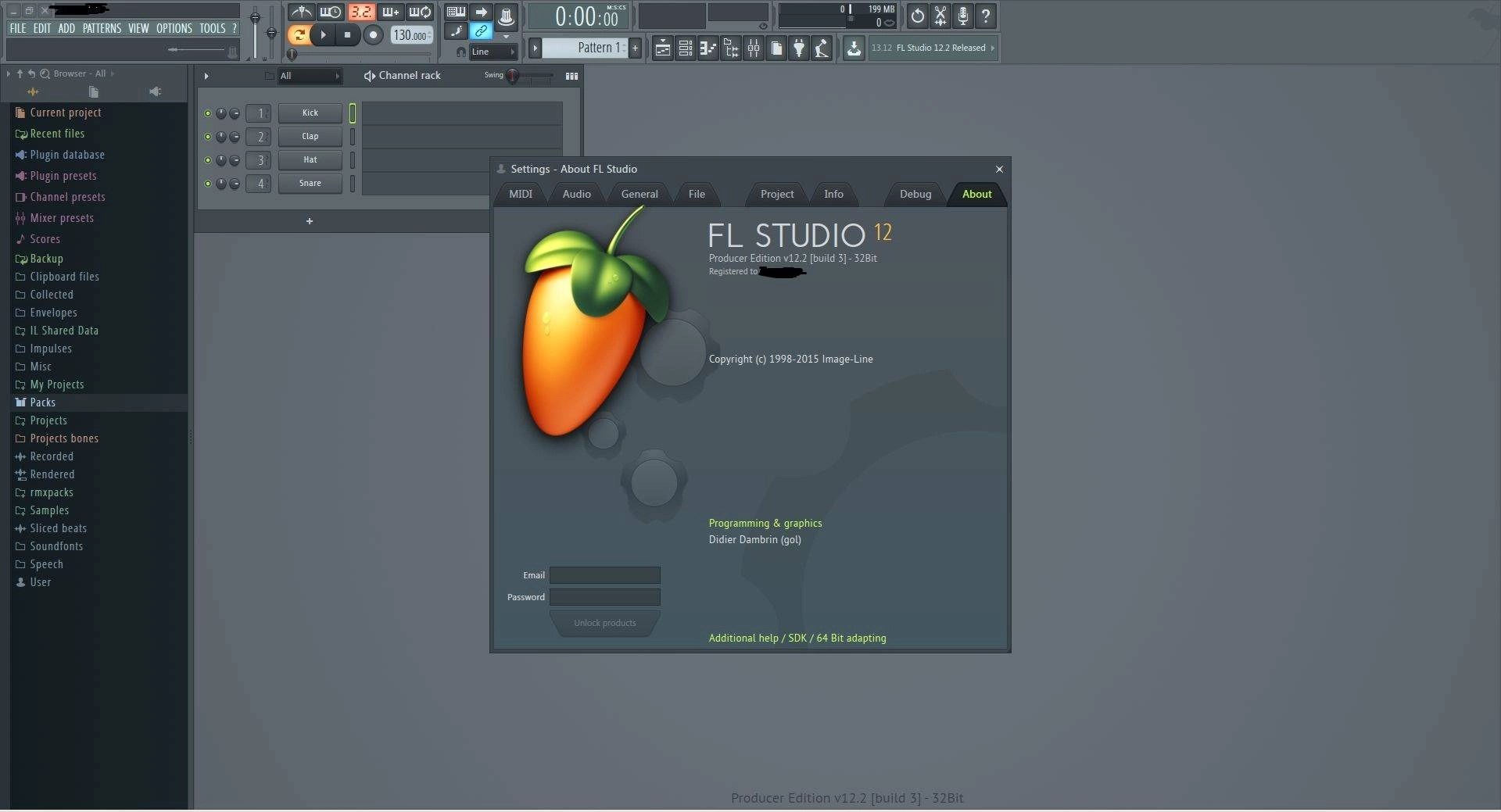The height and width of the screenshot is (812, 1501).
Task: Switch to the MIDI settings tab
Action: pos(521,194)
